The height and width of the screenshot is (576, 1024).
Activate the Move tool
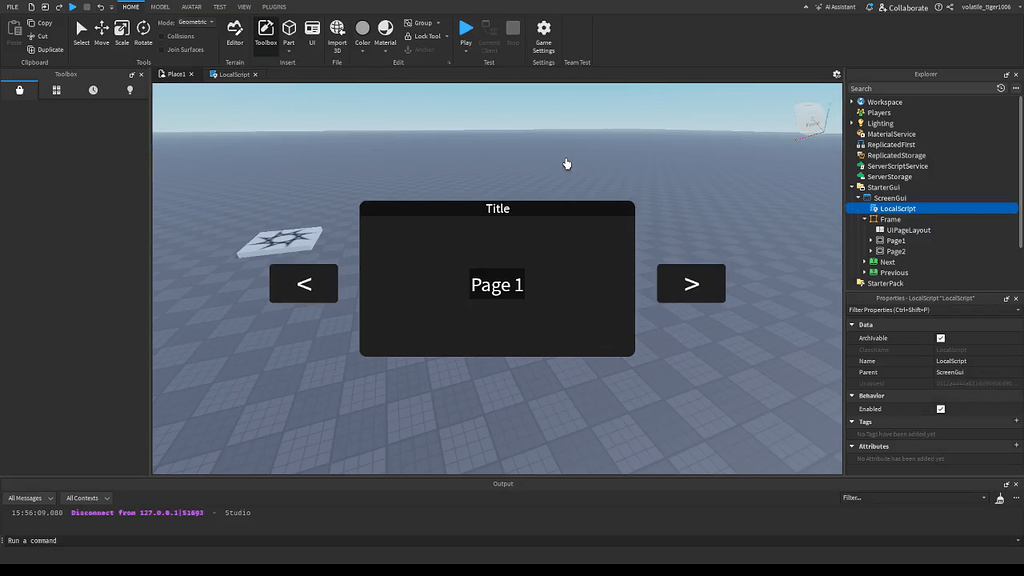coord(101,33)
